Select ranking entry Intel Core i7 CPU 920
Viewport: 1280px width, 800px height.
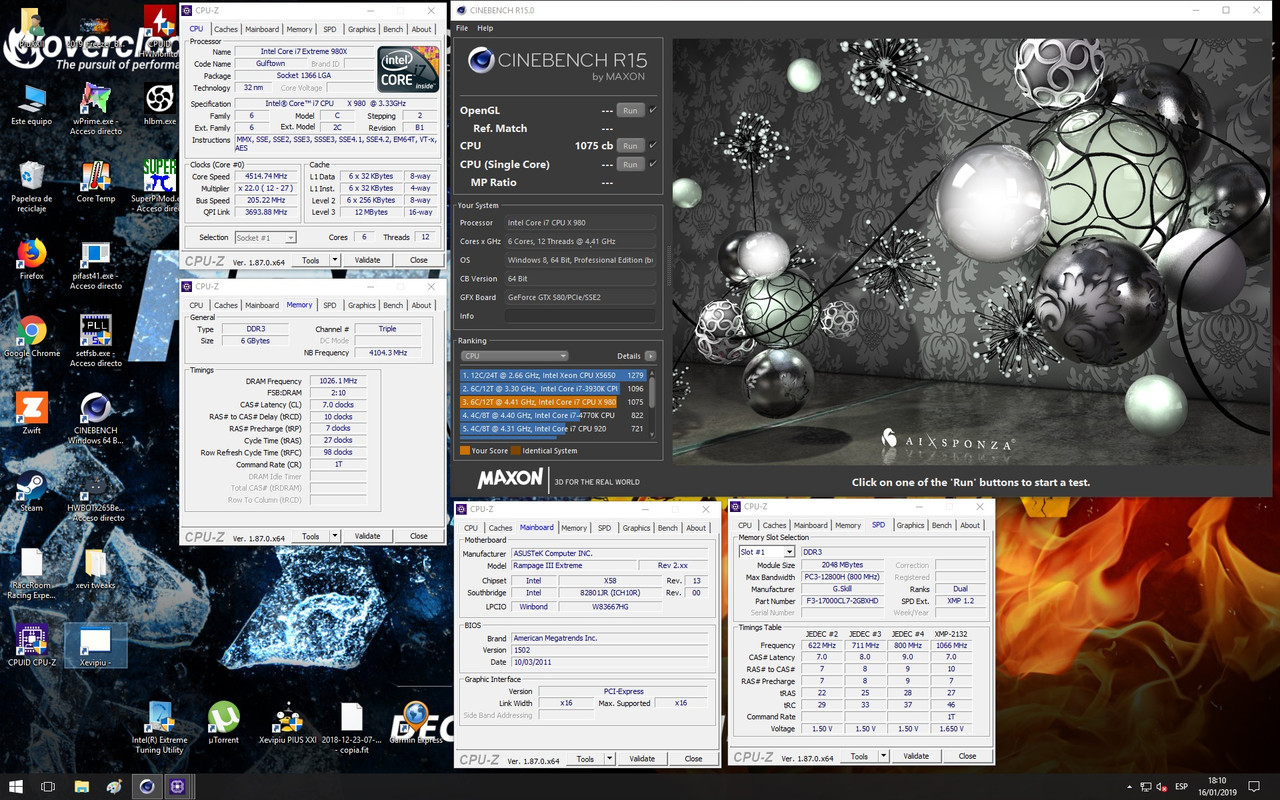[553, 428]
